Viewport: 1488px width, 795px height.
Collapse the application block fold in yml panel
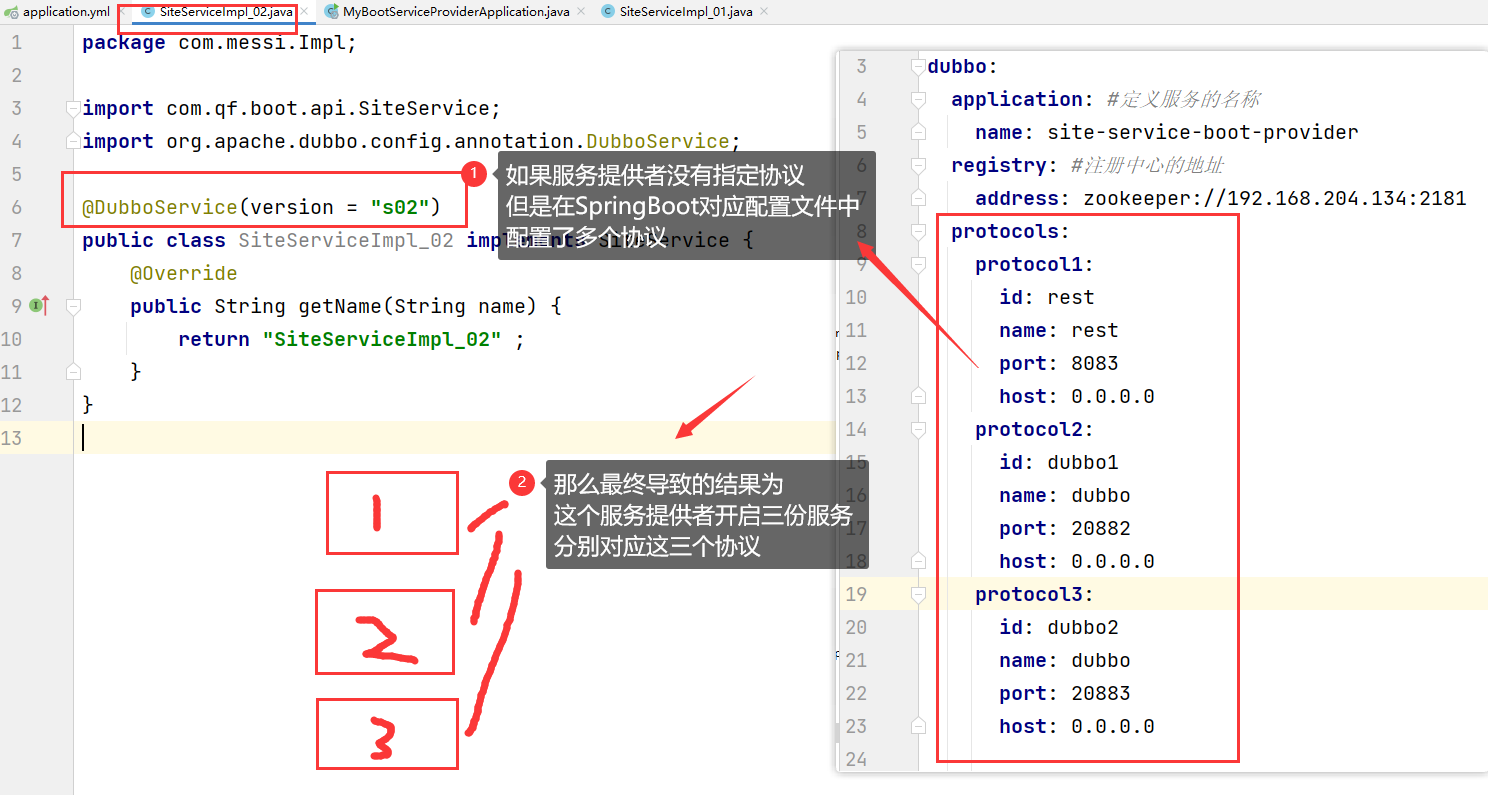(x=918, y=99)
